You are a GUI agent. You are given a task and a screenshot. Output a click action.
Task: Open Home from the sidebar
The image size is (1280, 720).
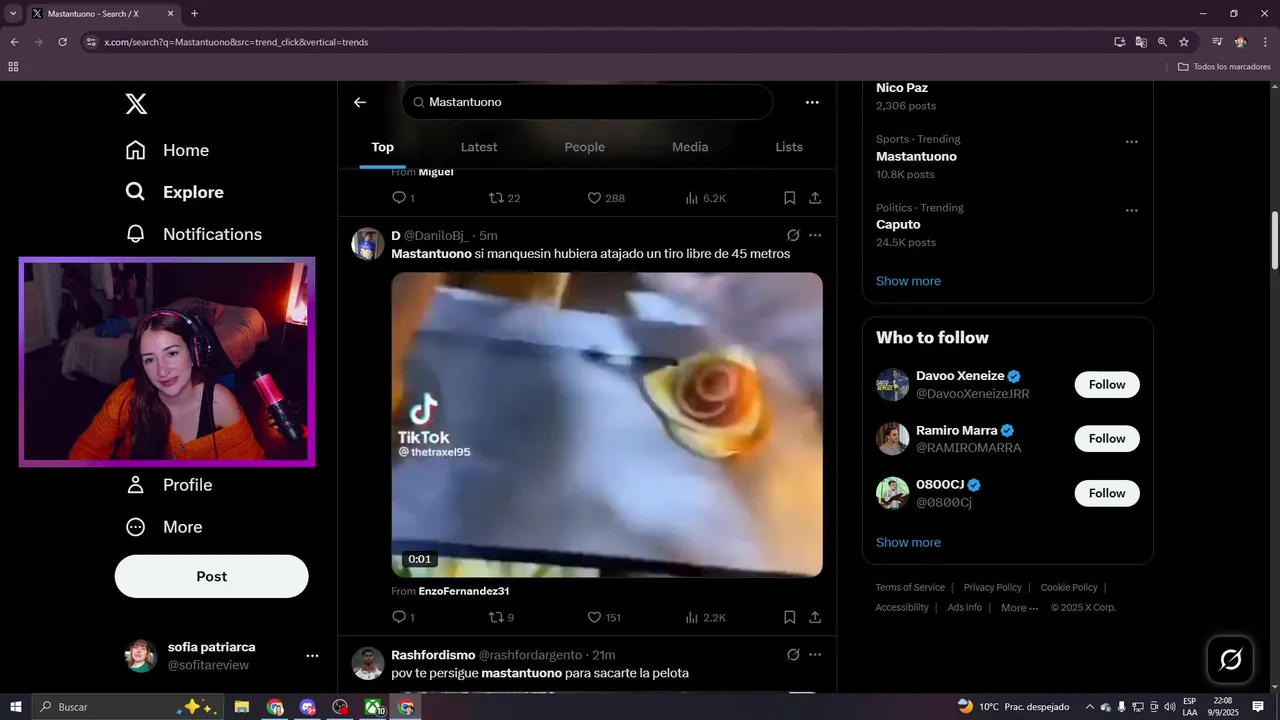tap(167, 150)
